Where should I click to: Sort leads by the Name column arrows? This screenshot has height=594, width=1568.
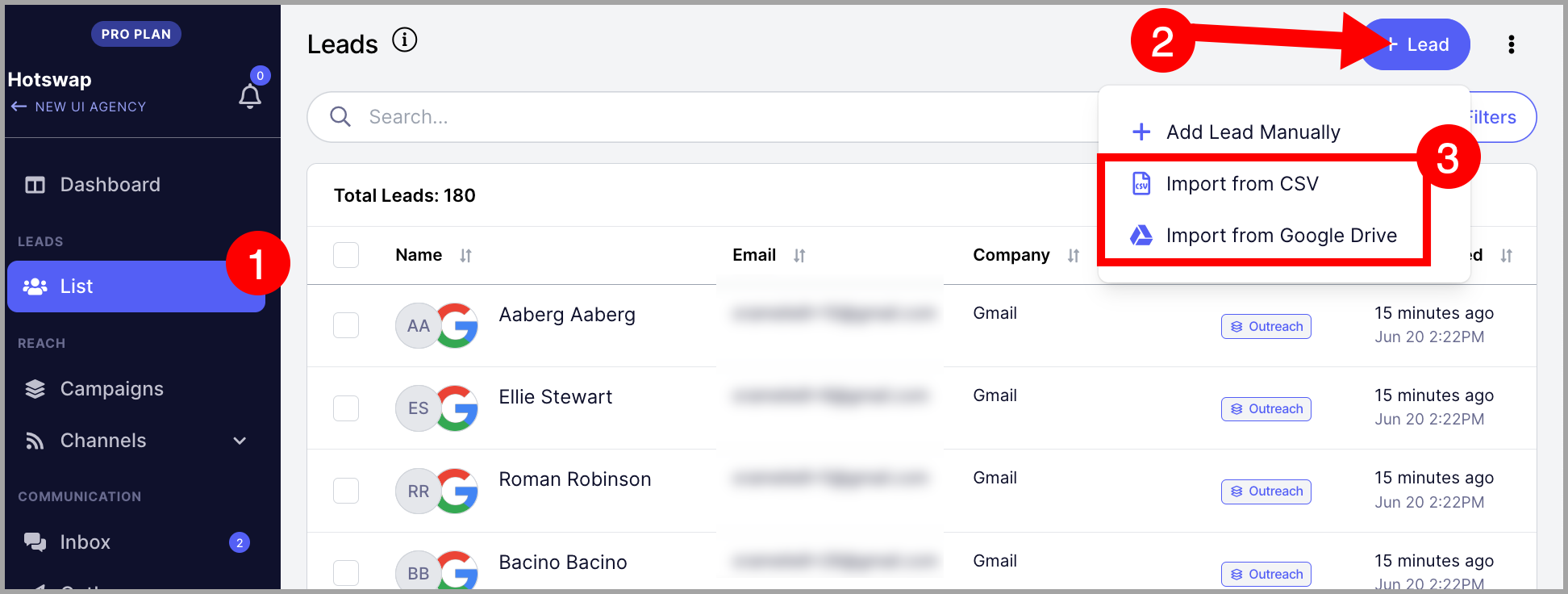(x=465, y=256)
